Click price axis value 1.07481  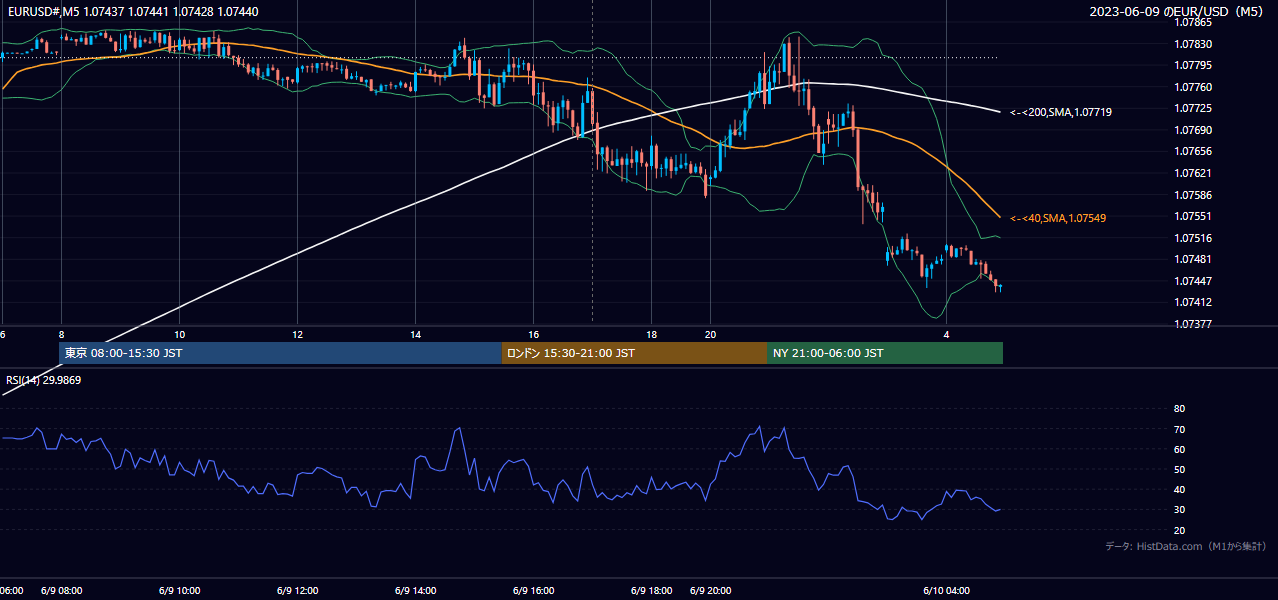click(x=1193, y=259)
